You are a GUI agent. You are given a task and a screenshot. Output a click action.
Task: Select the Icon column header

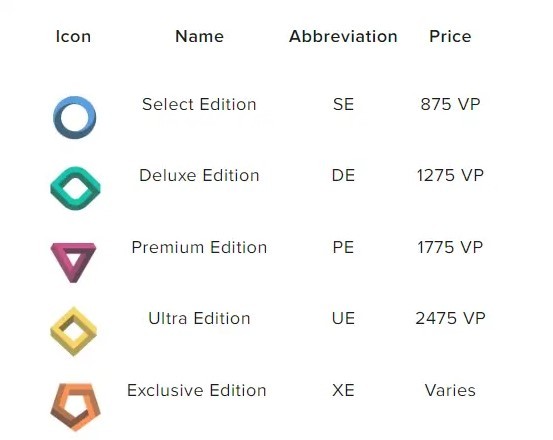pyautogui.click(x=73, y=36)
